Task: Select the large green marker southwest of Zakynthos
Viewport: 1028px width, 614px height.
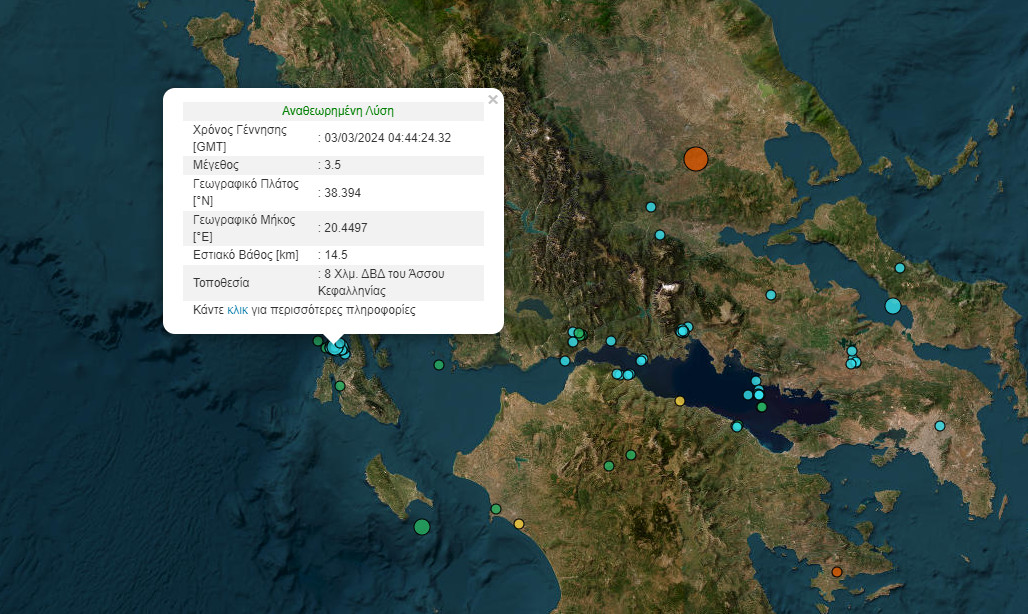Action: pos(422,527)
